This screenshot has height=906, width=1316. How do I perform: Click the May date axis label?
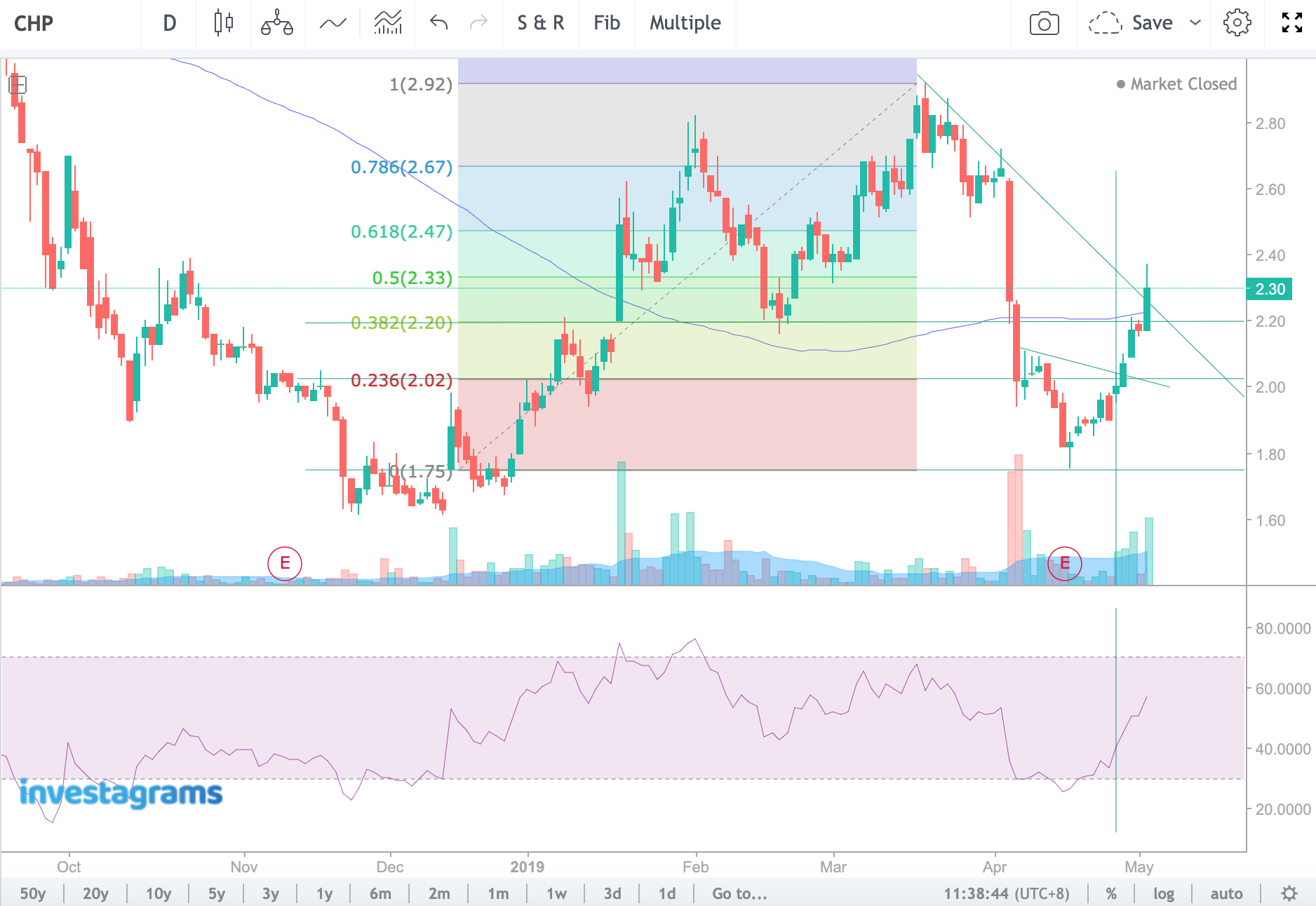pos(1139,867)
